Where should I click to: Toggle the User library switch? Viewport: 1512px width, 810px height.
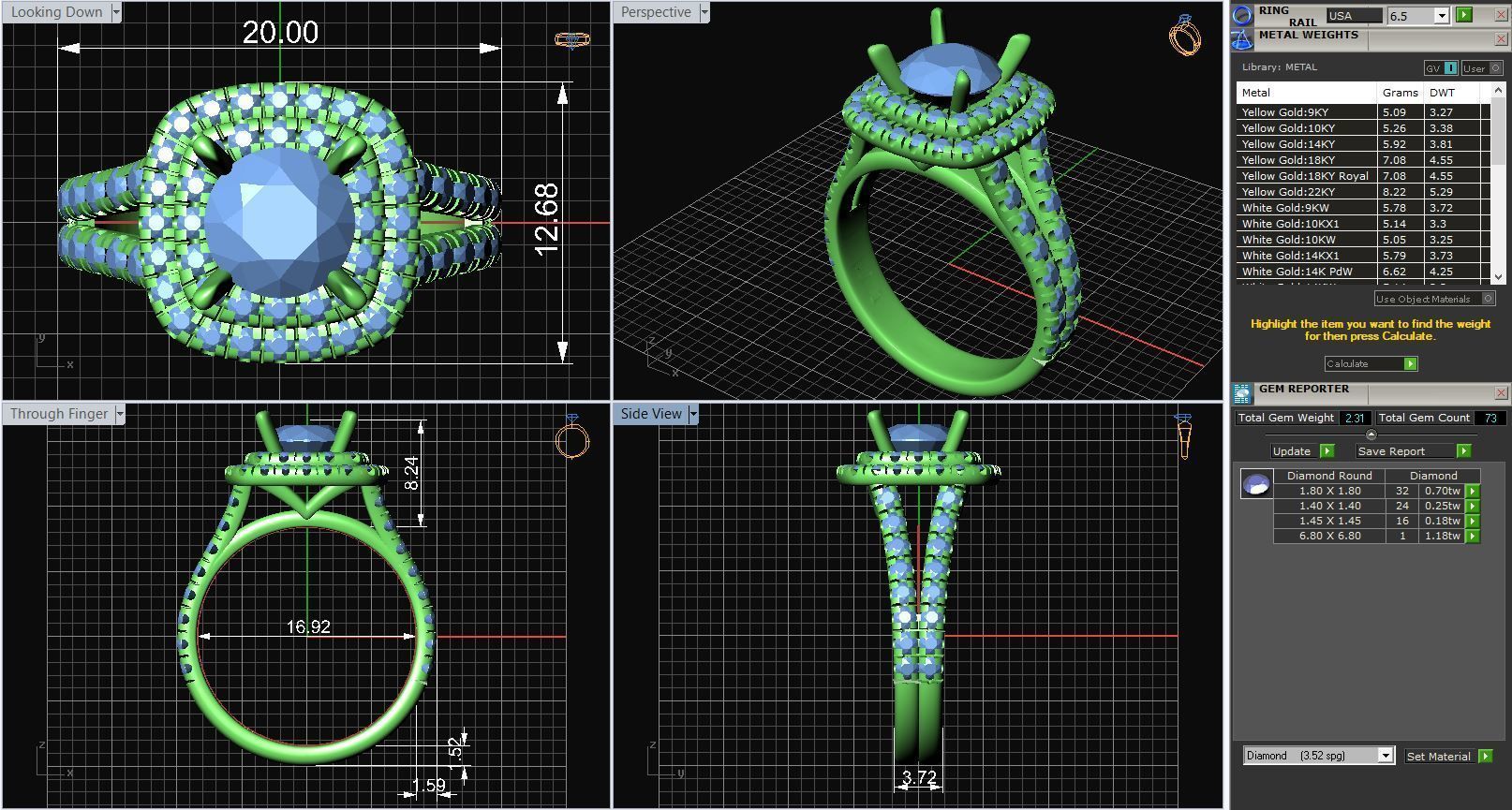(1482, 68)
